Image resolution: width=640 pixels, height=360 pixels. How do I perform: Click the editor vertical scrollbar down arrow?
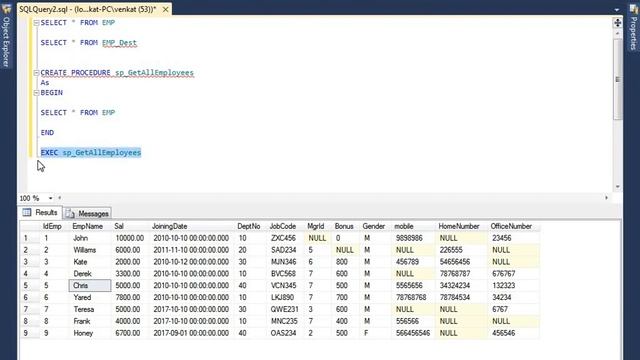tap(618, 187)
